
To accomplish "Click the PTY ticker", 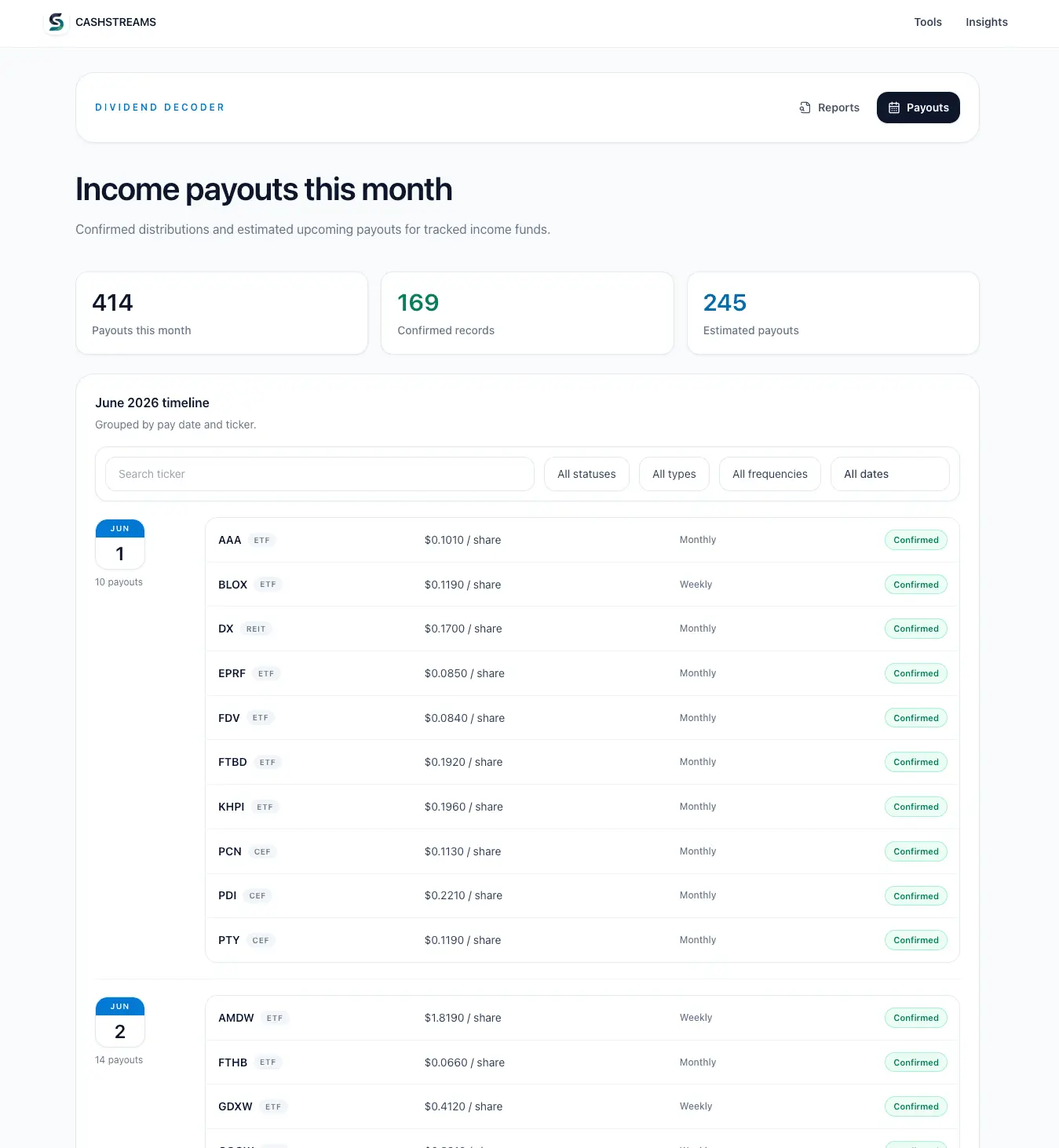I will pos(228,940).
